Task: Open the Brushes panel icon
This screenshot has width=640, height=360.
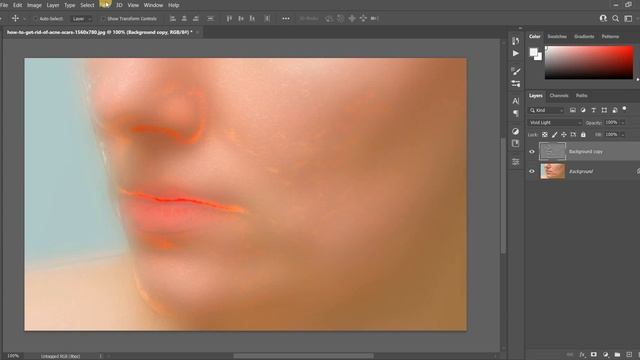Action: (516, 71)
